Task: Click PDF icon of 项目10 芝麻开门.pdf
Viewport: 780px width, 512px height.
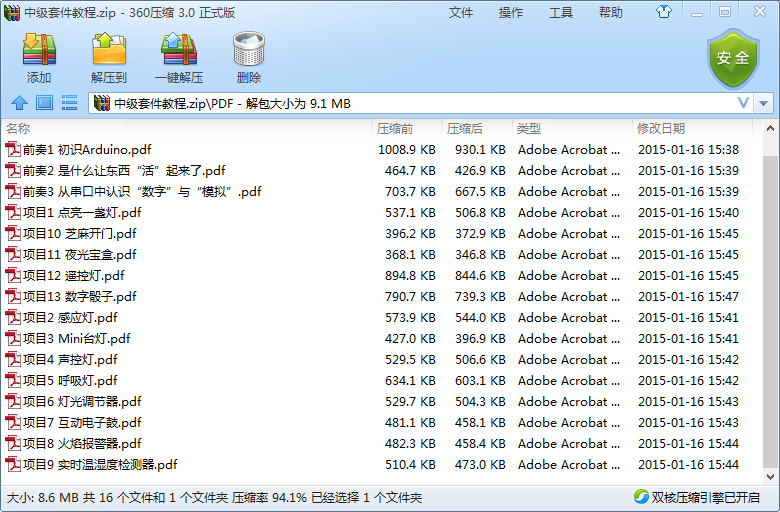Action: [x=13, y=233]
